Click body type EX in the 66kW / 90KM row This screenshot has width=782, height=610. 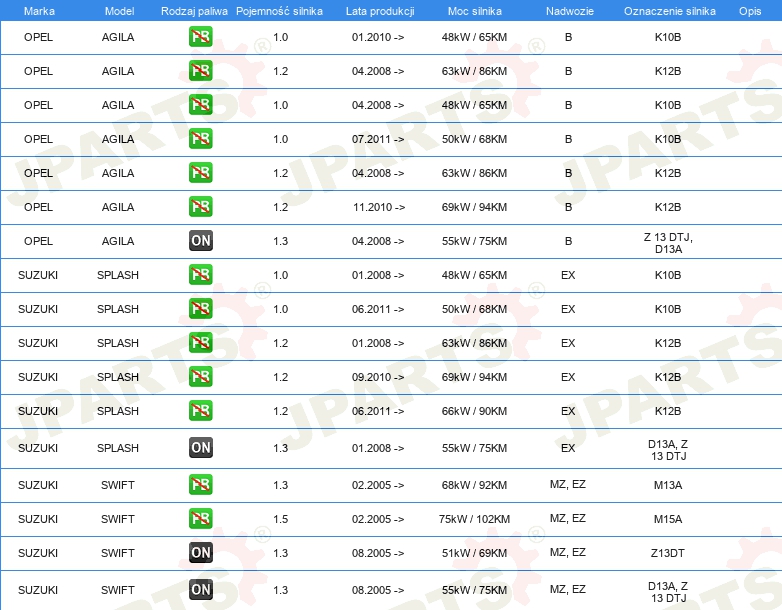point(568,411)
